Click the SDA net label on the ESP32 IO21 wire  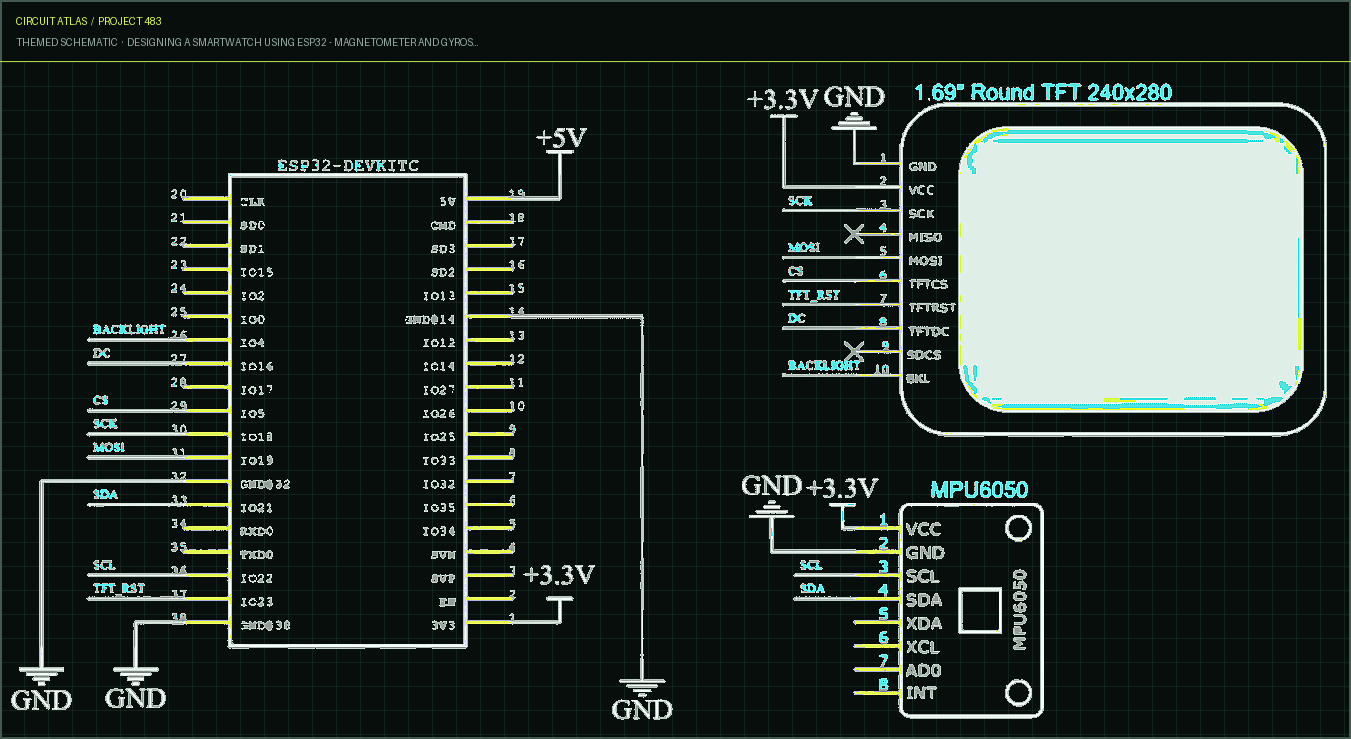point(105,494)
